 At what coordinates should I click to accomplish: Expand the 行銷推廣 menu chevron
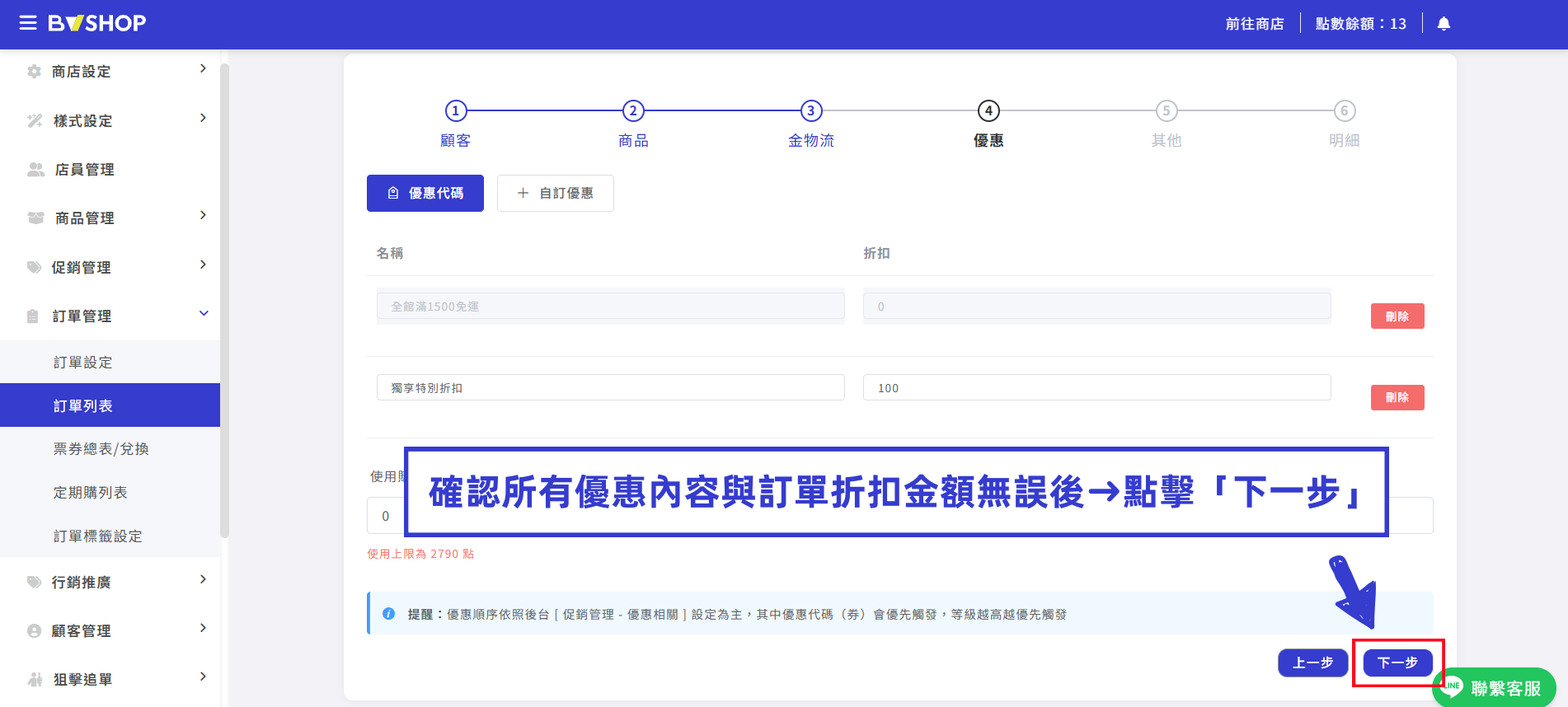[203, 579]
